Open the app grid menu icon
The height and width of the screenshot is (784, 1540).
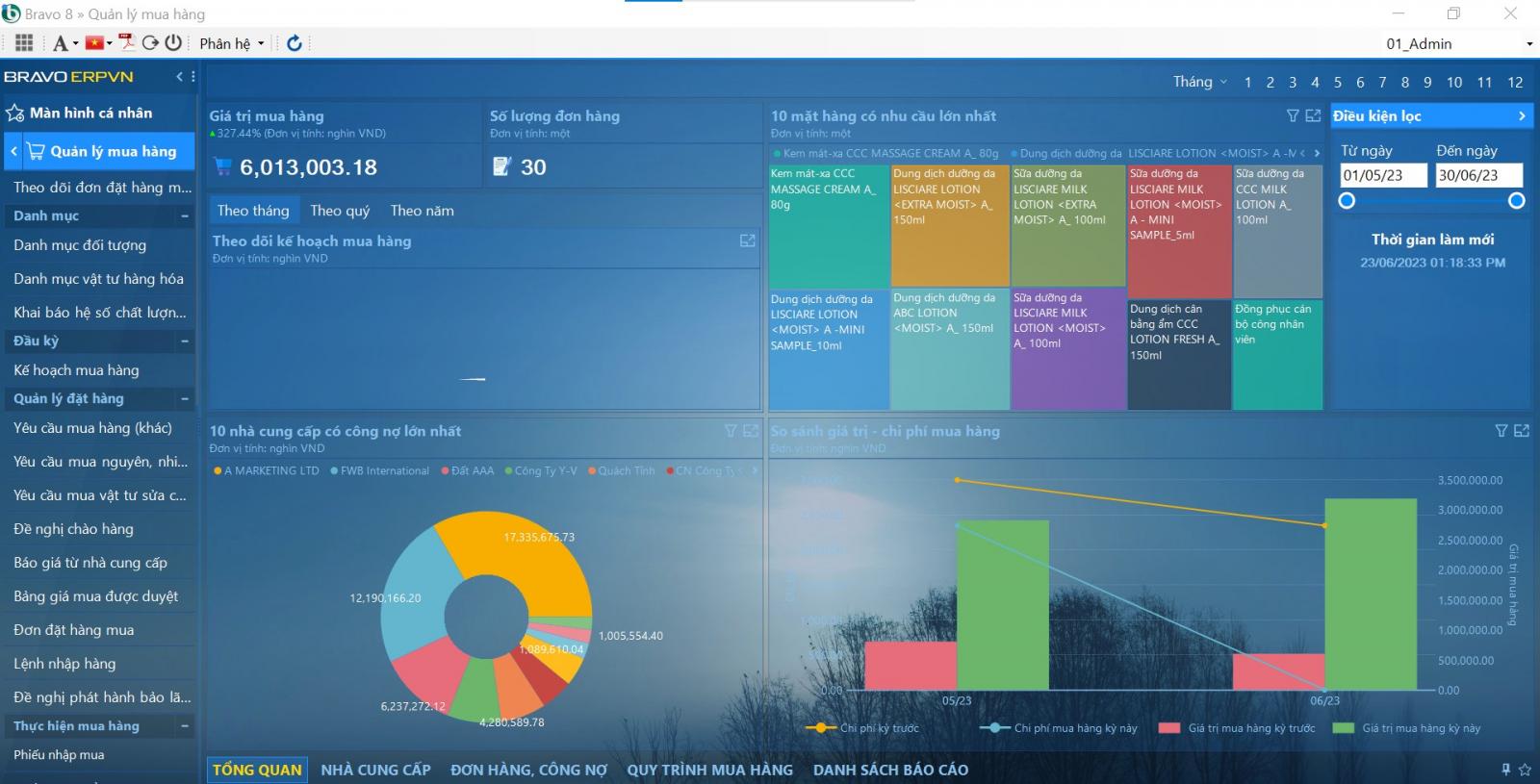pos(24,43)
